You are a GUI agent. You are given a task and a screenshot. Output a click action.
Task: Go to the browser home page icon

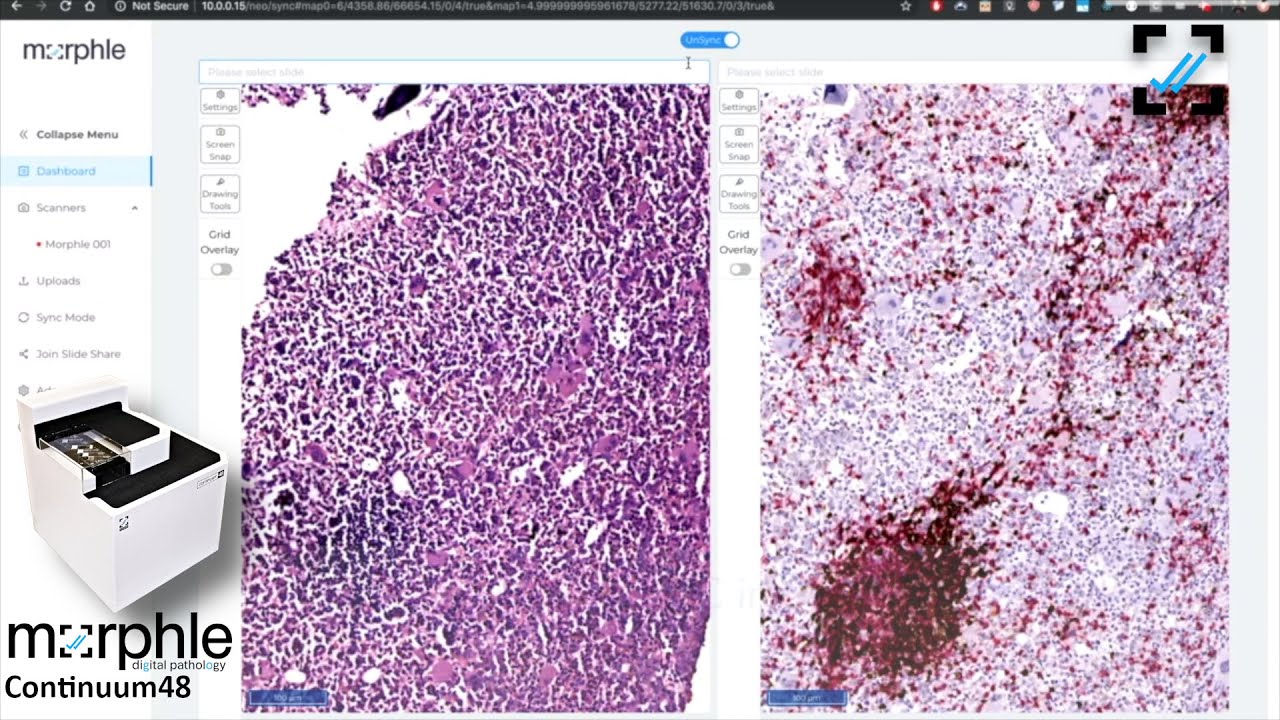(x=89, y=6)
